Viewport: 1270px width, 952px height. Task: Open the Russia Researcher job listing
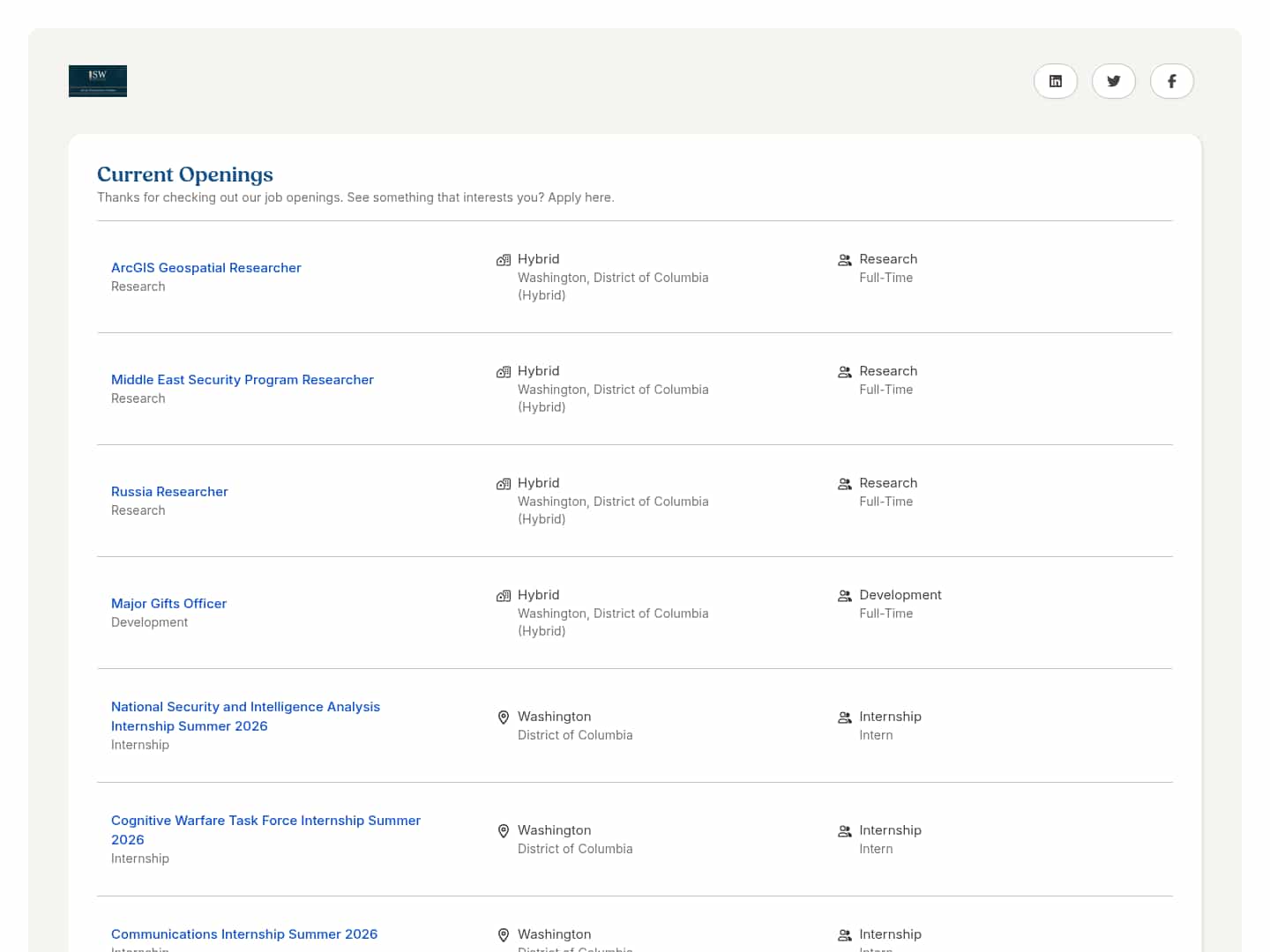click(169, 492)
